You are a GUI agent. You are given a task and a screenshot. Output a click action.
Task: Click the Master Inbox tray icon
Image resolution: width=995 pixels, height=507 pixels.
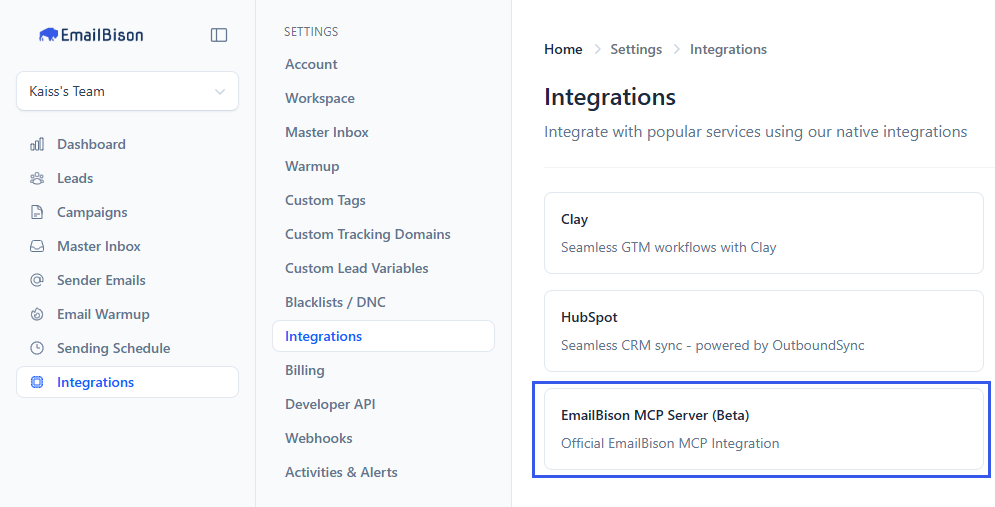[x=37, y=246]
